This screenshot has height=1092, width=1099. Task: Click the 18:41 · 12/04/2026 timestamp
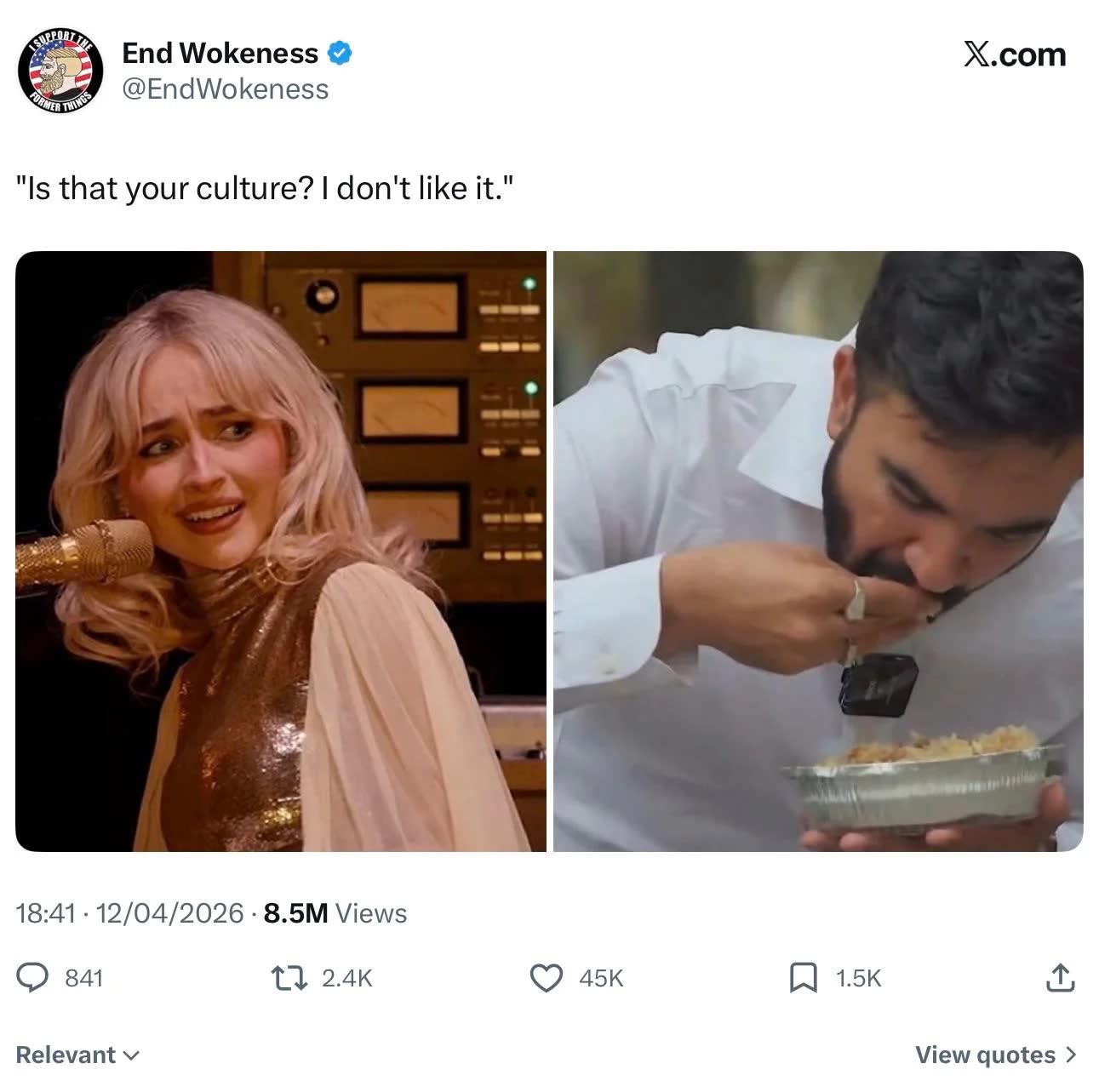pos(130,913)
